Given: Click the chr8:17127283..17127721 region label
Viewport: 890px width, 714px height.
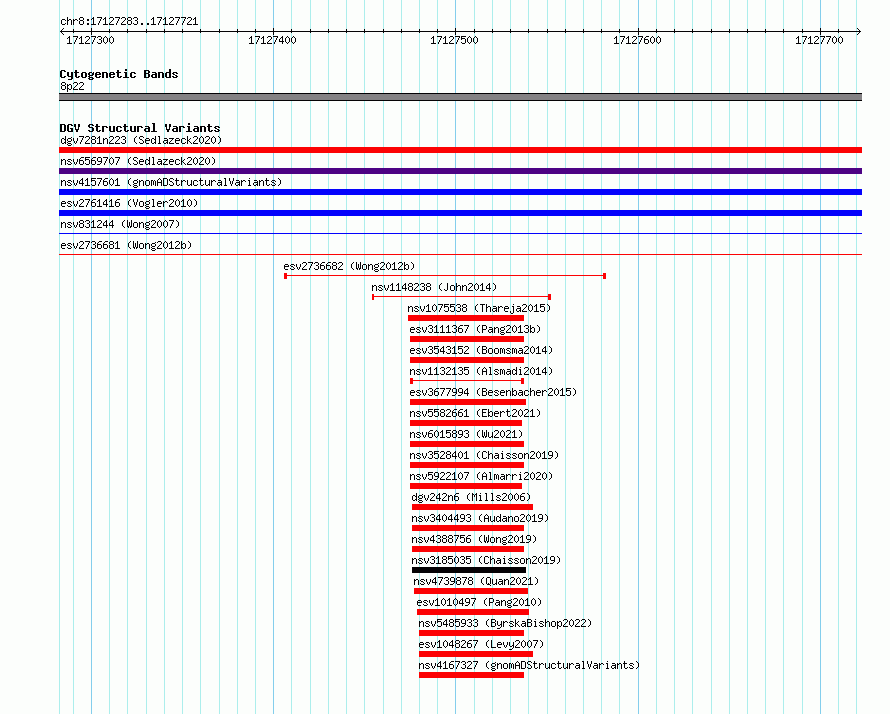Looking at the screenshot, I should [129, 22].
